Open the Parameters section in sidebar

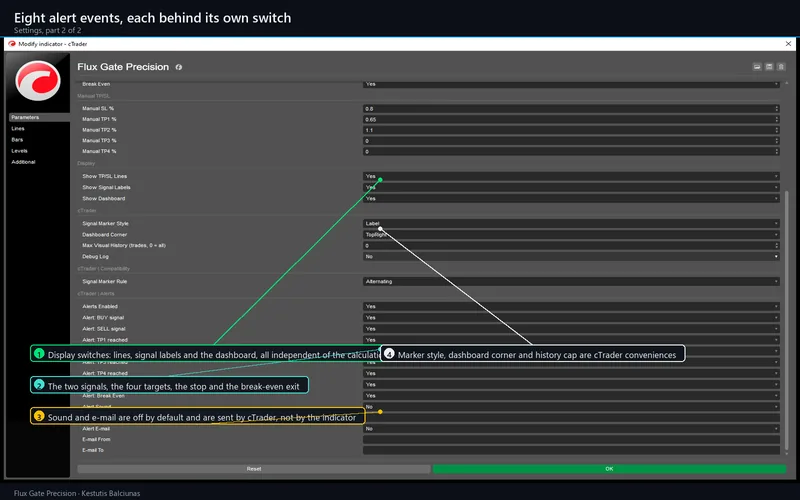(39, 117)
